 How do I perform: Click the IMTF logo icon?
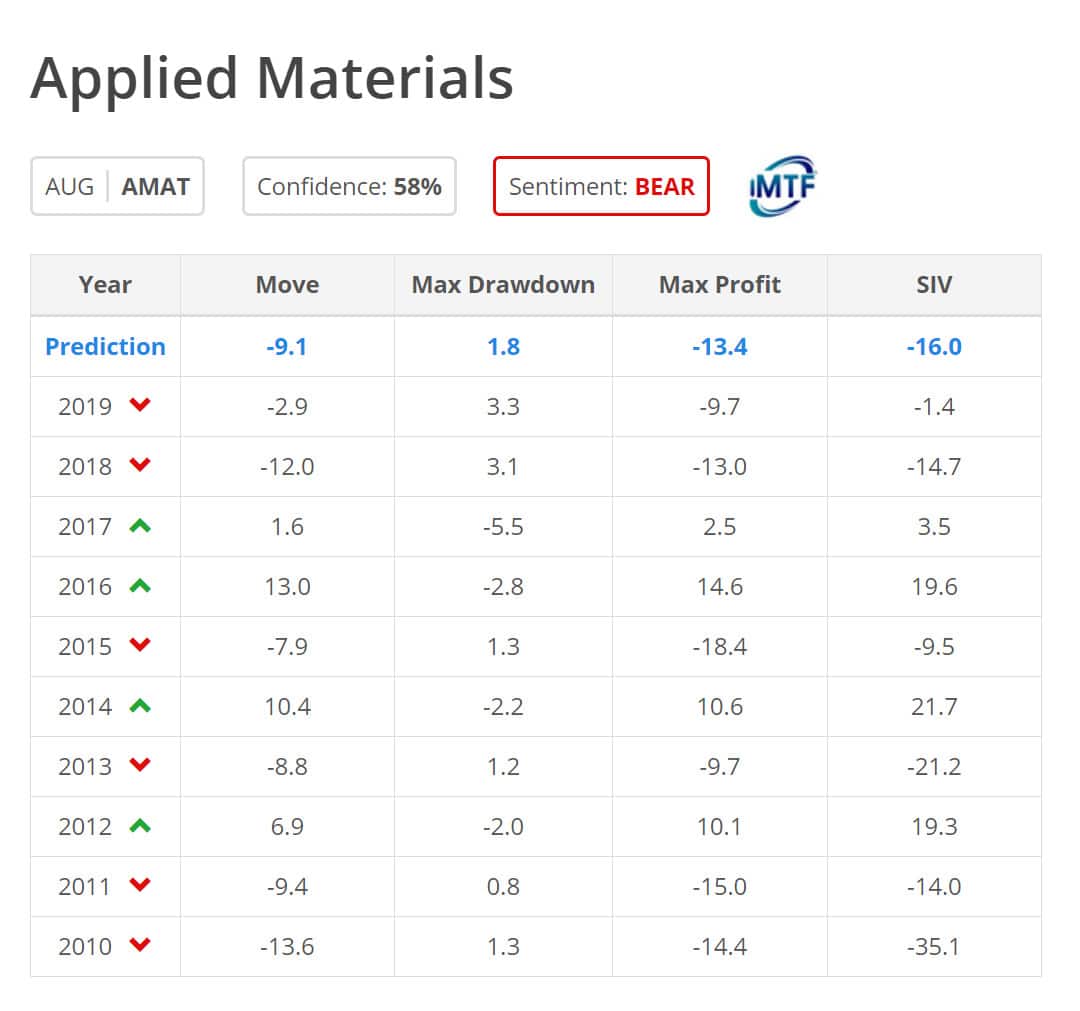[x=782, y=185]
